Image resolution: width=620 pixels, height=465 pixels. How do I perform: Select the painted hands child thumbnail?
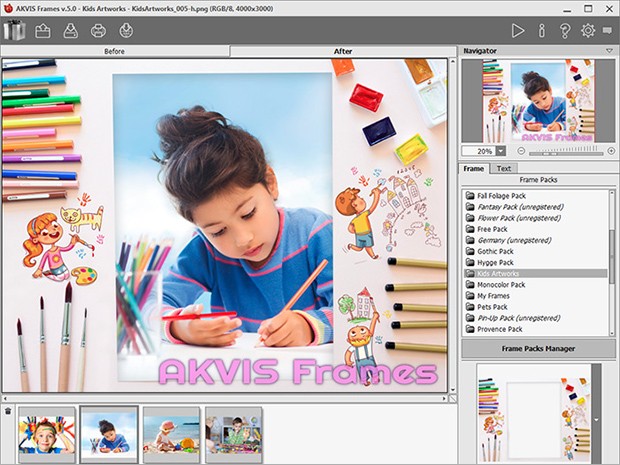coord(46,435)
